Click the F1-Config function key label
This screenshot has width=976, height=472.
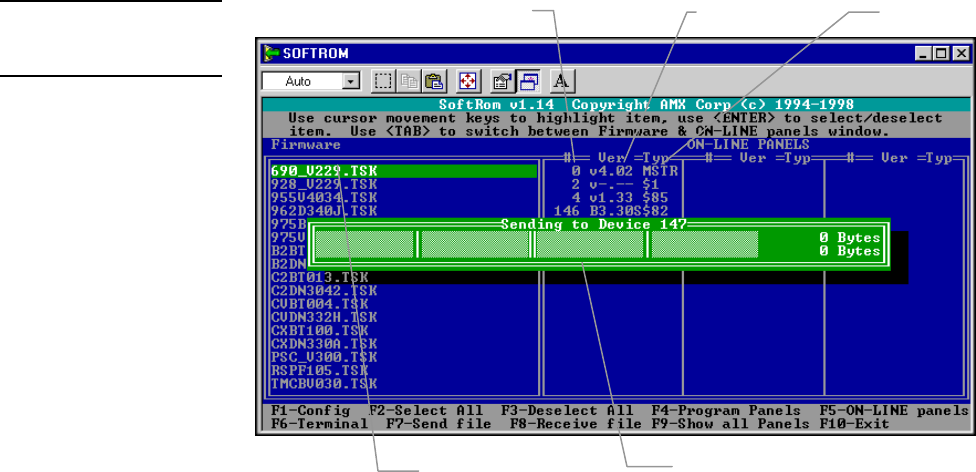(x=311, y=411)
